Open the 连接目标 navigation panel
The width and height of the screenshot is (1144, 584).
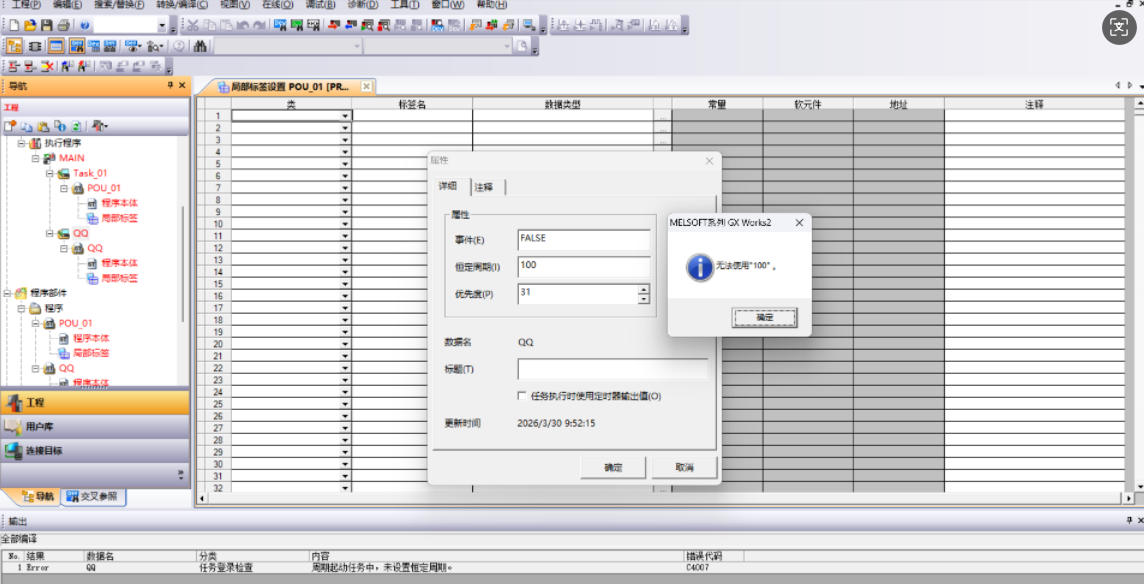coord(95,450)
